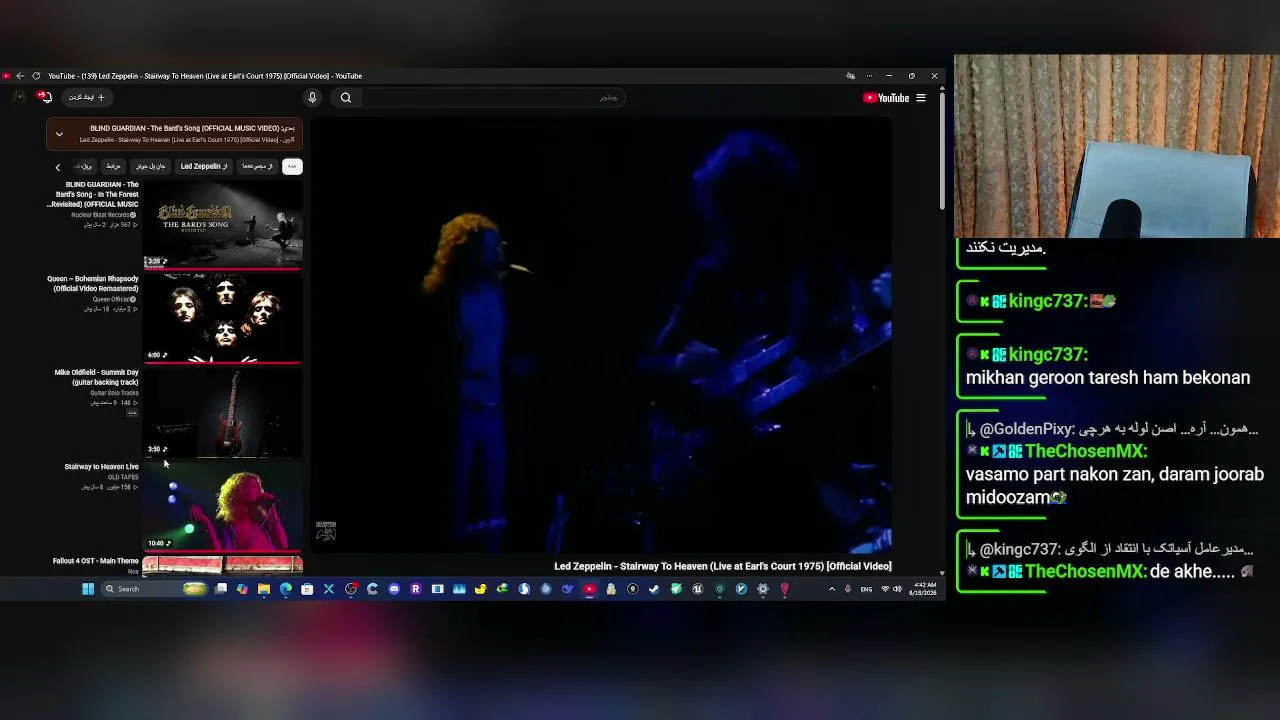Open Queen Bohemian Rhapsody thumbnail
This screenshot has height=720, width=1280.
tap(222, 319)
